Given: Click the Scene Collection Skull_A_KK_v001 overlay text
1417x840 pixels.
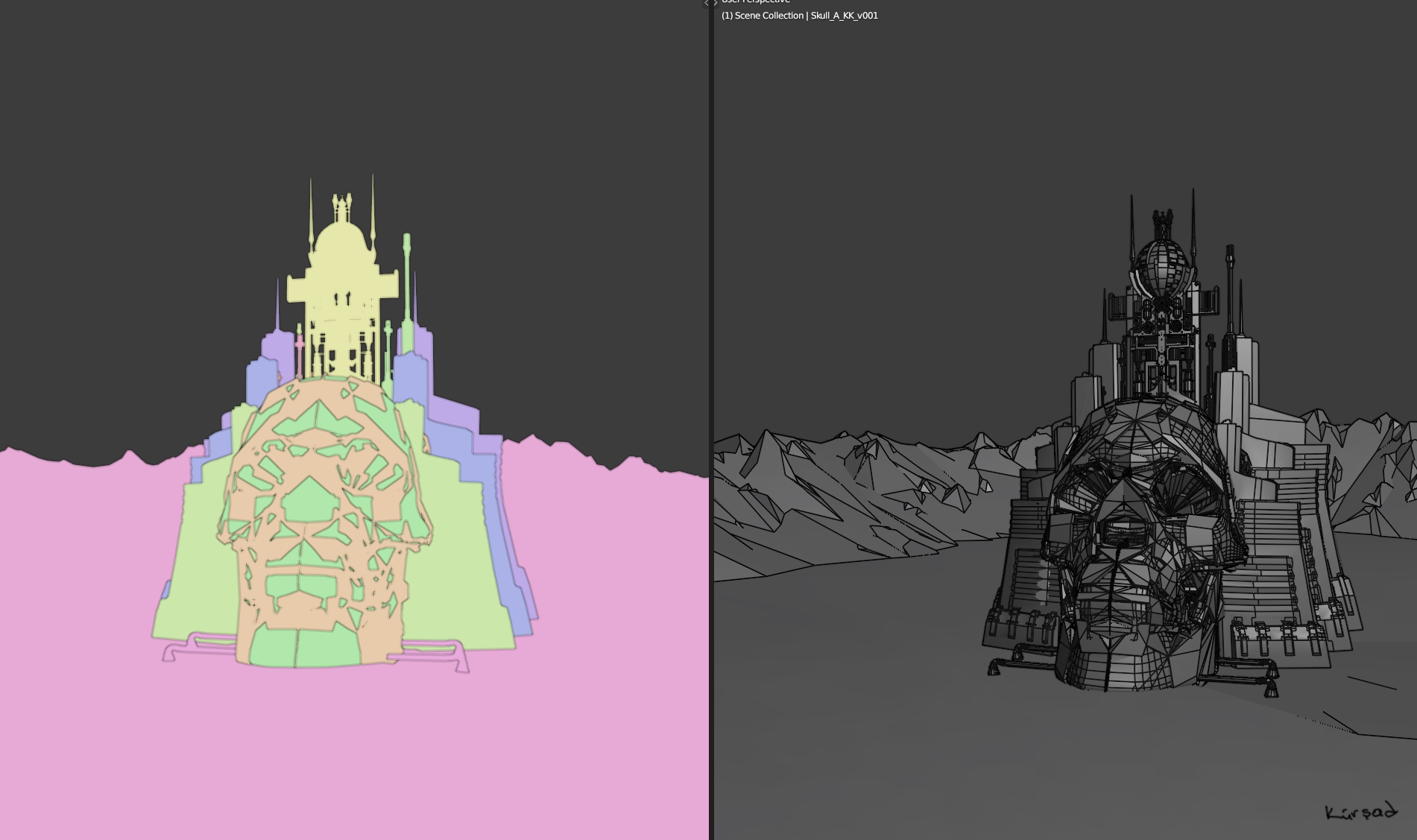Looking at the screenshot, I should (x=799, y=16).
